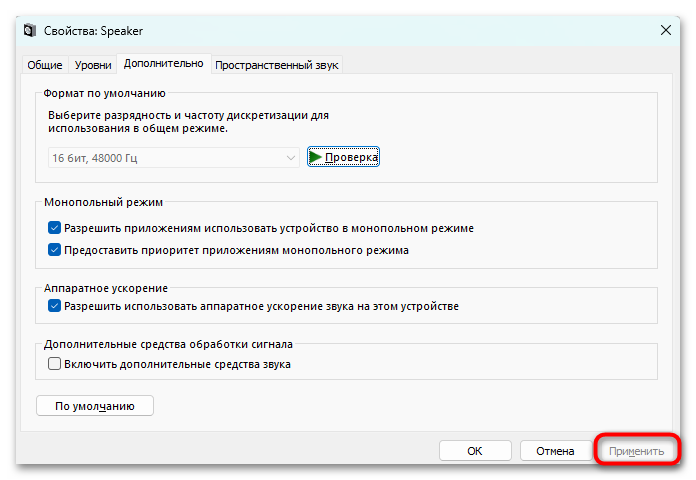Screen dimensions: 696x480
Task: Switch to the Общие tab
Action: [45, 65]
